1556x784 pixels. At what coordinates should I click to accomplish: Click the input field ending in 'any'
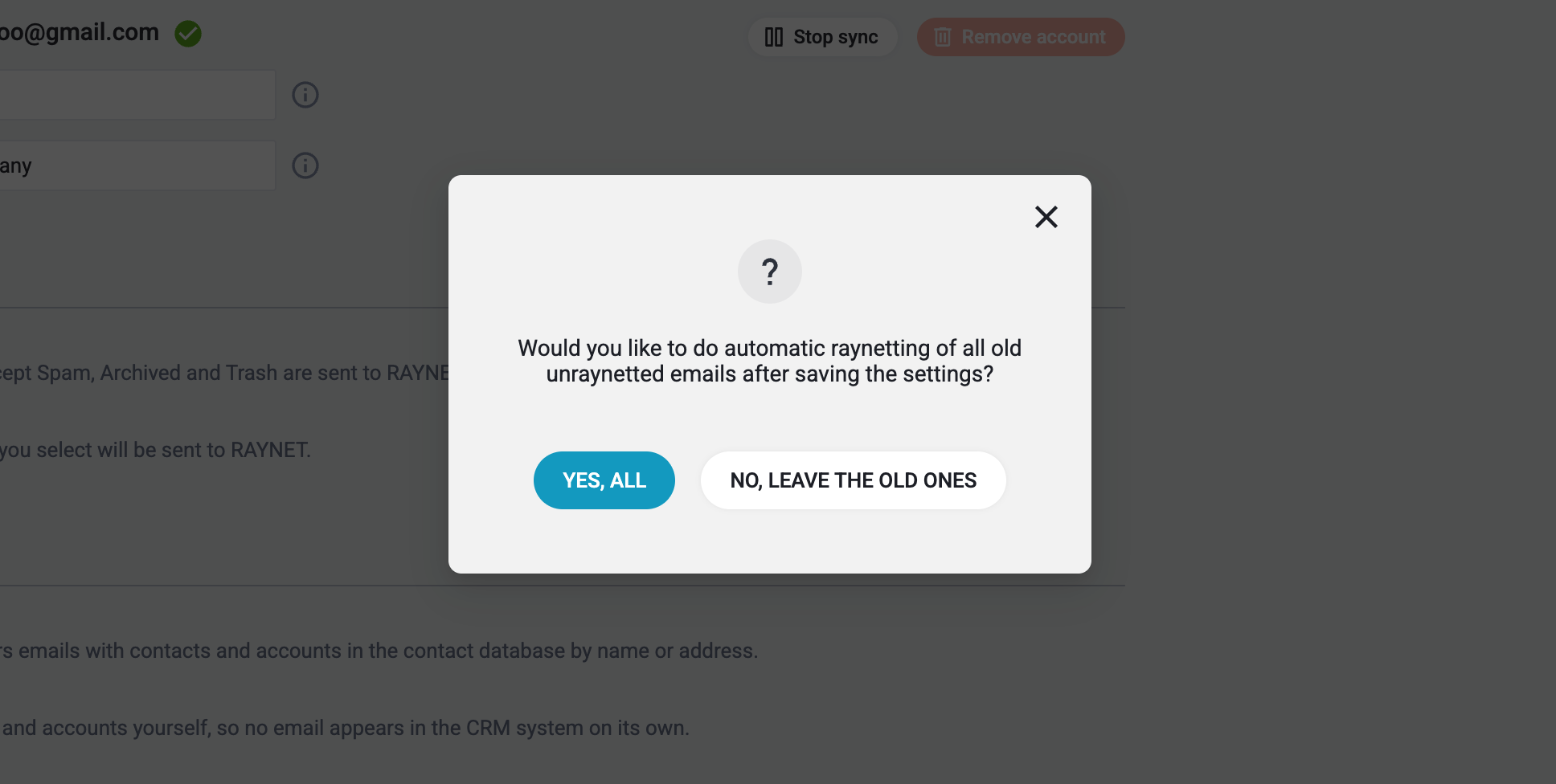pos(137,165)
